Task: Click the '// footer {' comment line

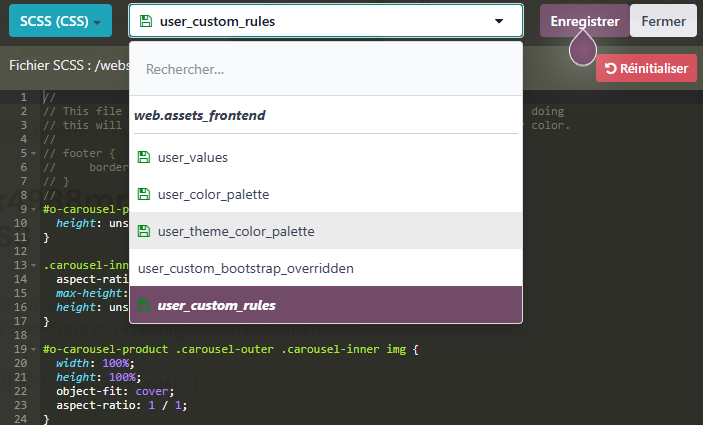Action: tap(79, 153)
